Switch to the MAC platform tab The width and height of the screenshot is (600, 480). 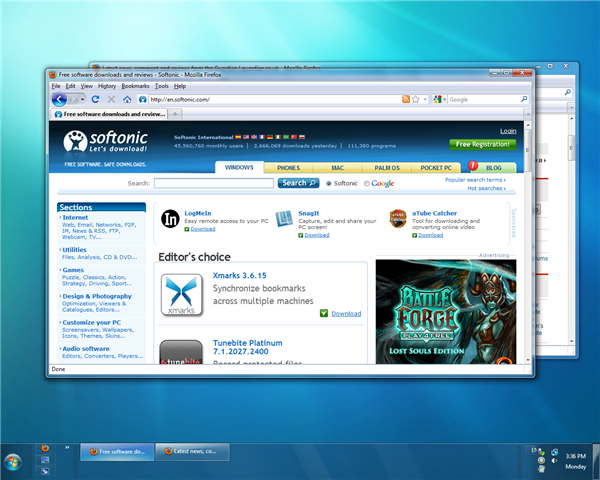[x=338, y=168]
